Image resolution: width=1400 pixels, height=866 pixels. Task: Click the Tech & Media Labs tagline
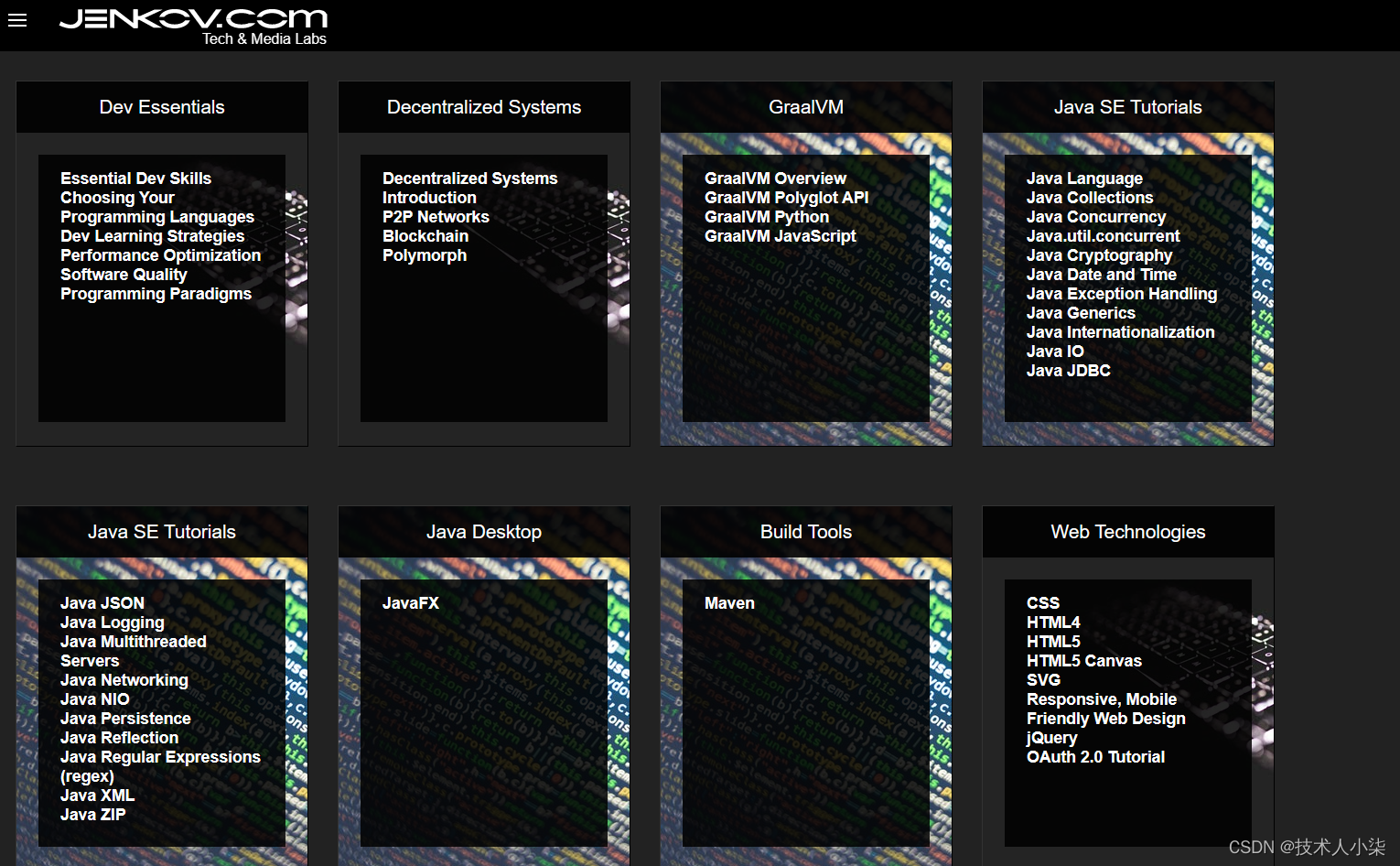pos(264,38)
